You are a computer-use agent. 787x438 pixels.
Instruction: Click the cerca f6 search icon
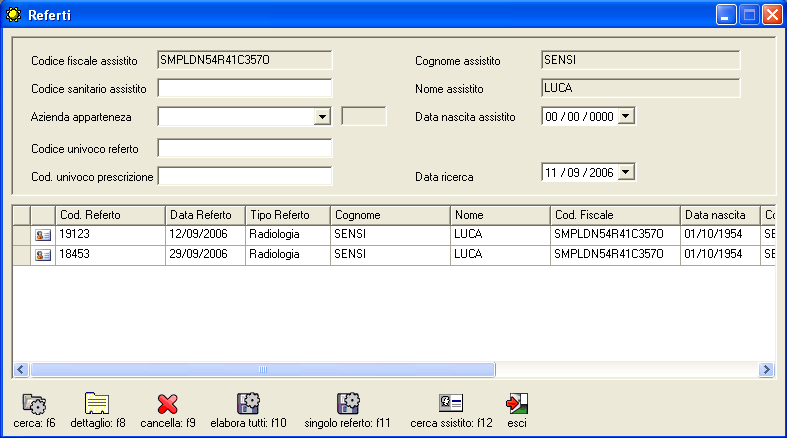[34, 404]
